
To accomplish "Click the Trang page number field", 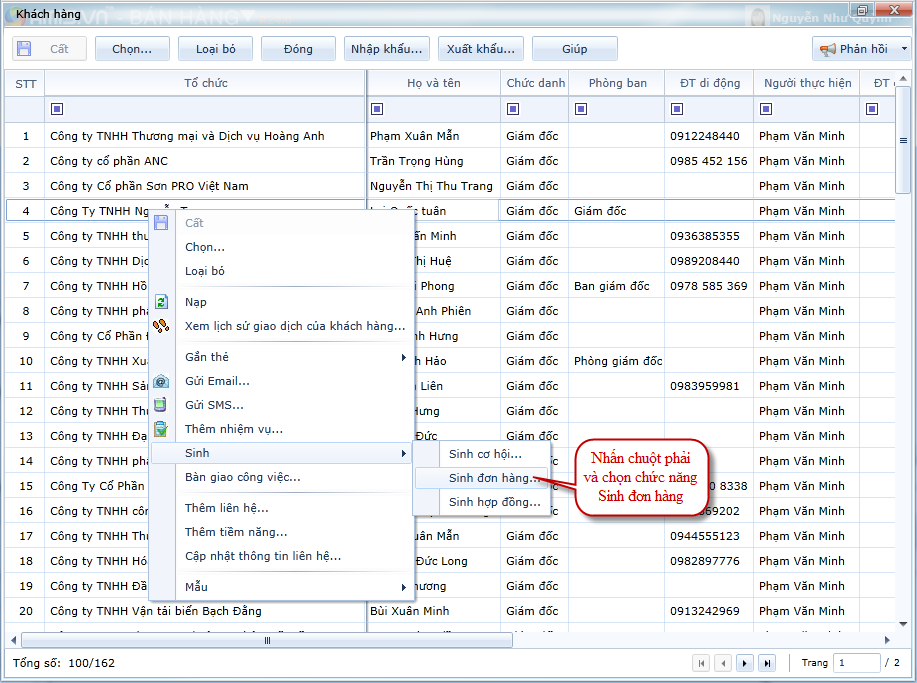I will [856, 663].
